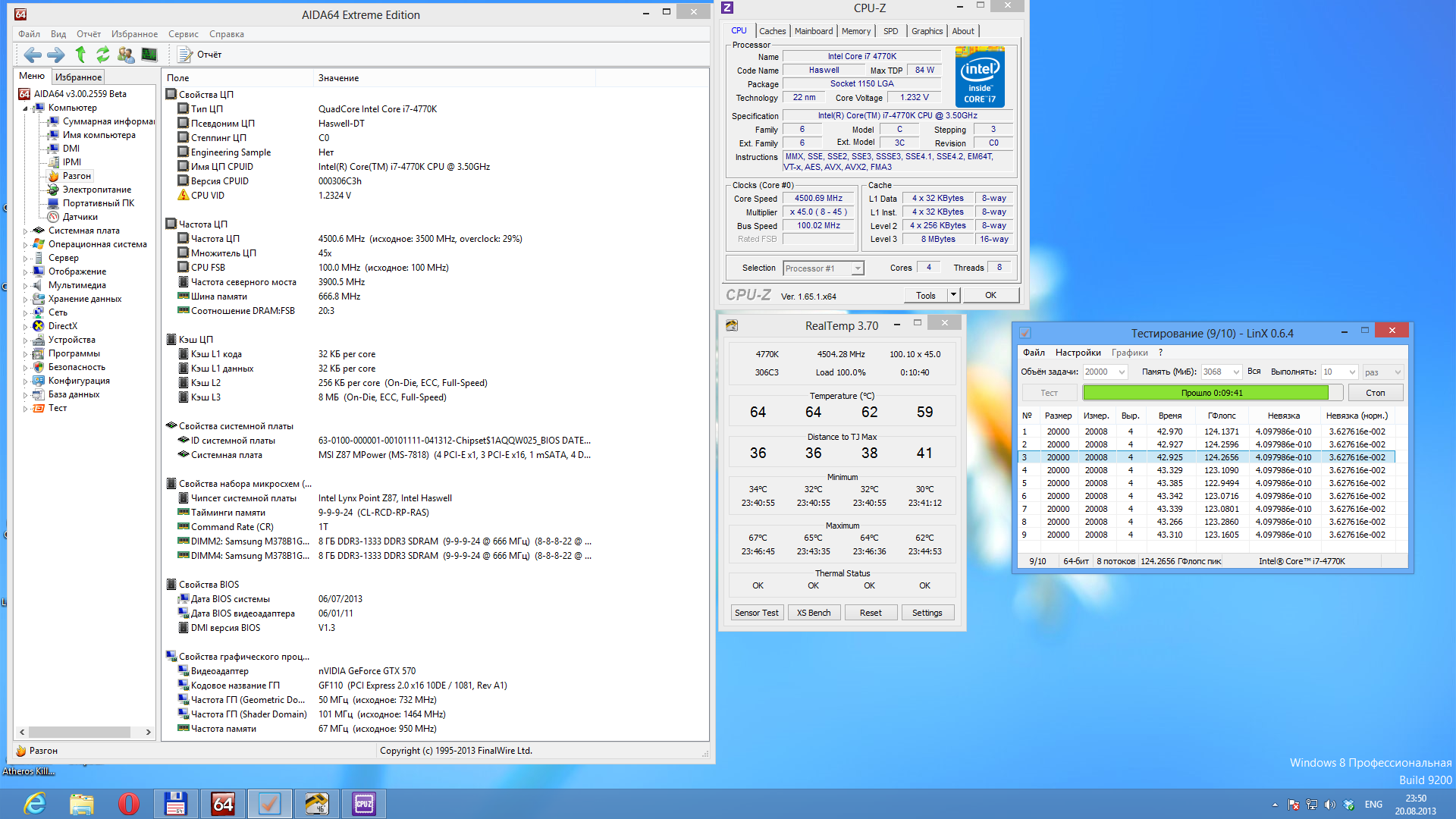Open the Сервис menu in AIDA64

click(183, 34)
